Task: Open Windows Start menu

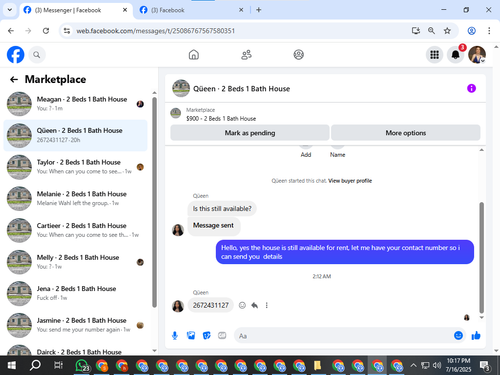Action: [11, 366]
